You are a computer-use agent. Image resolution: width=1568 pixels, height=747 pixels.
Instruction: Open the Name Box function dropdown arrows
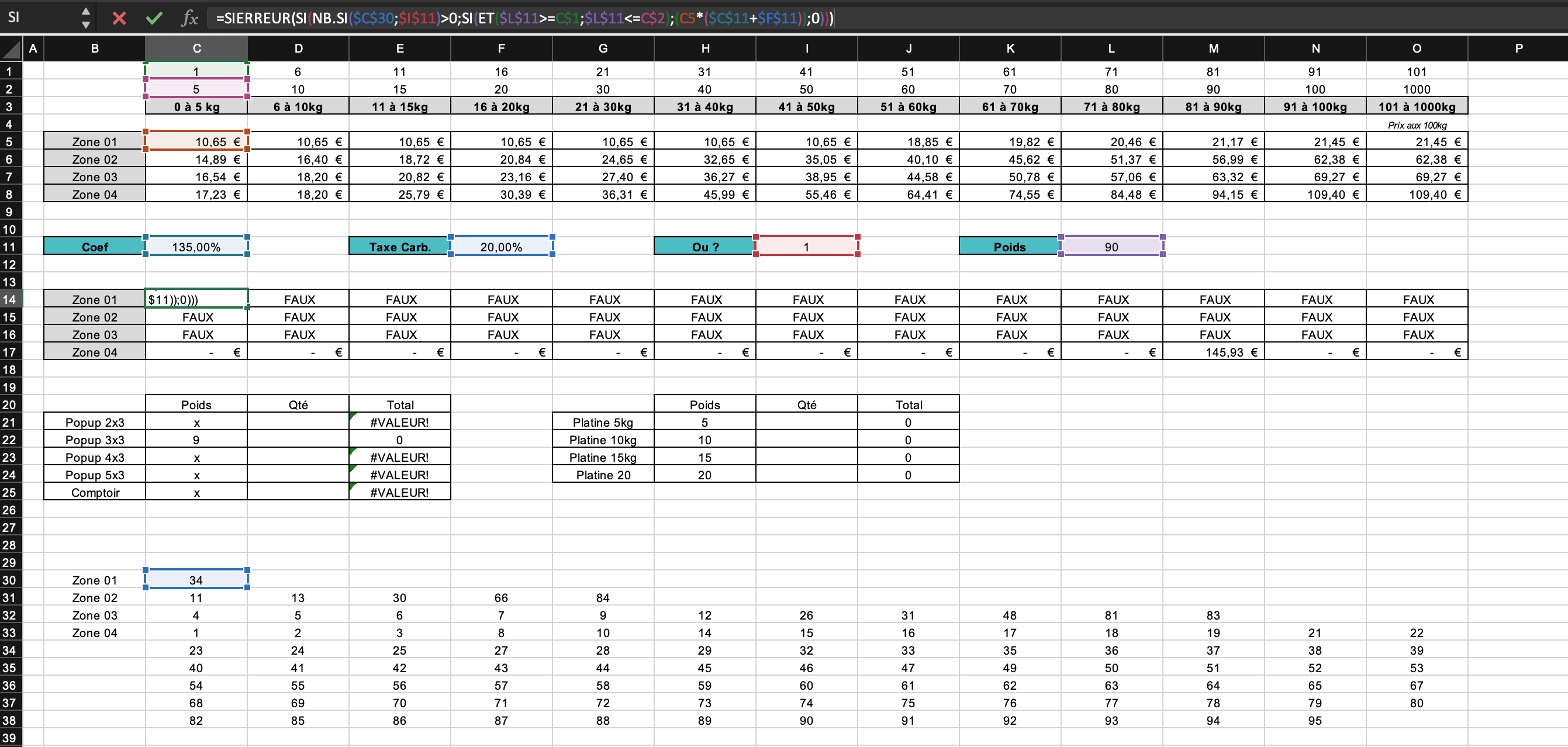pos(86,18)
